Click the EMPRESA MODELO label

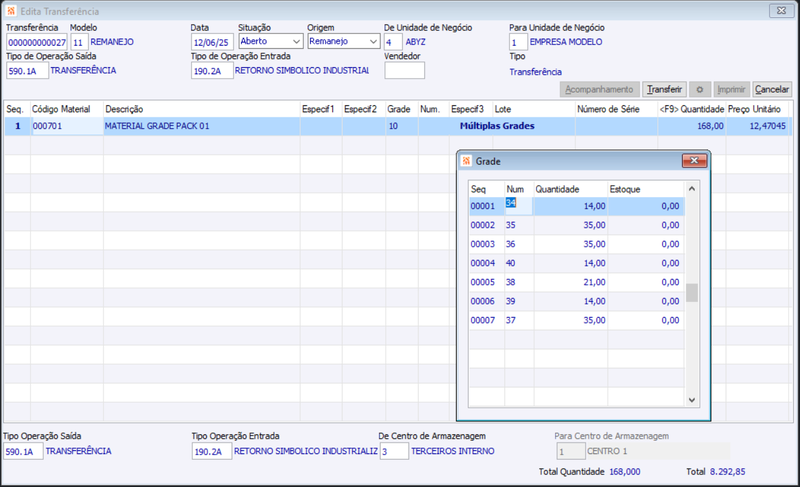tap(566, 42)
